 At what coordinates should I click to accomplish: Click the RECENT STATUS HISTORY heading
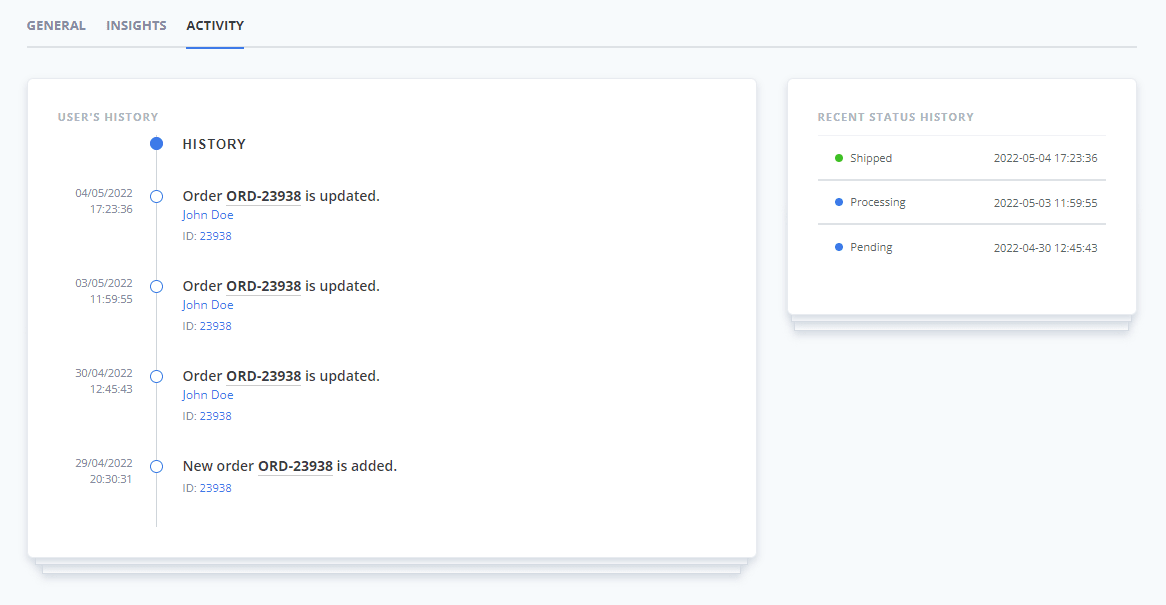(x=895, y=117)
